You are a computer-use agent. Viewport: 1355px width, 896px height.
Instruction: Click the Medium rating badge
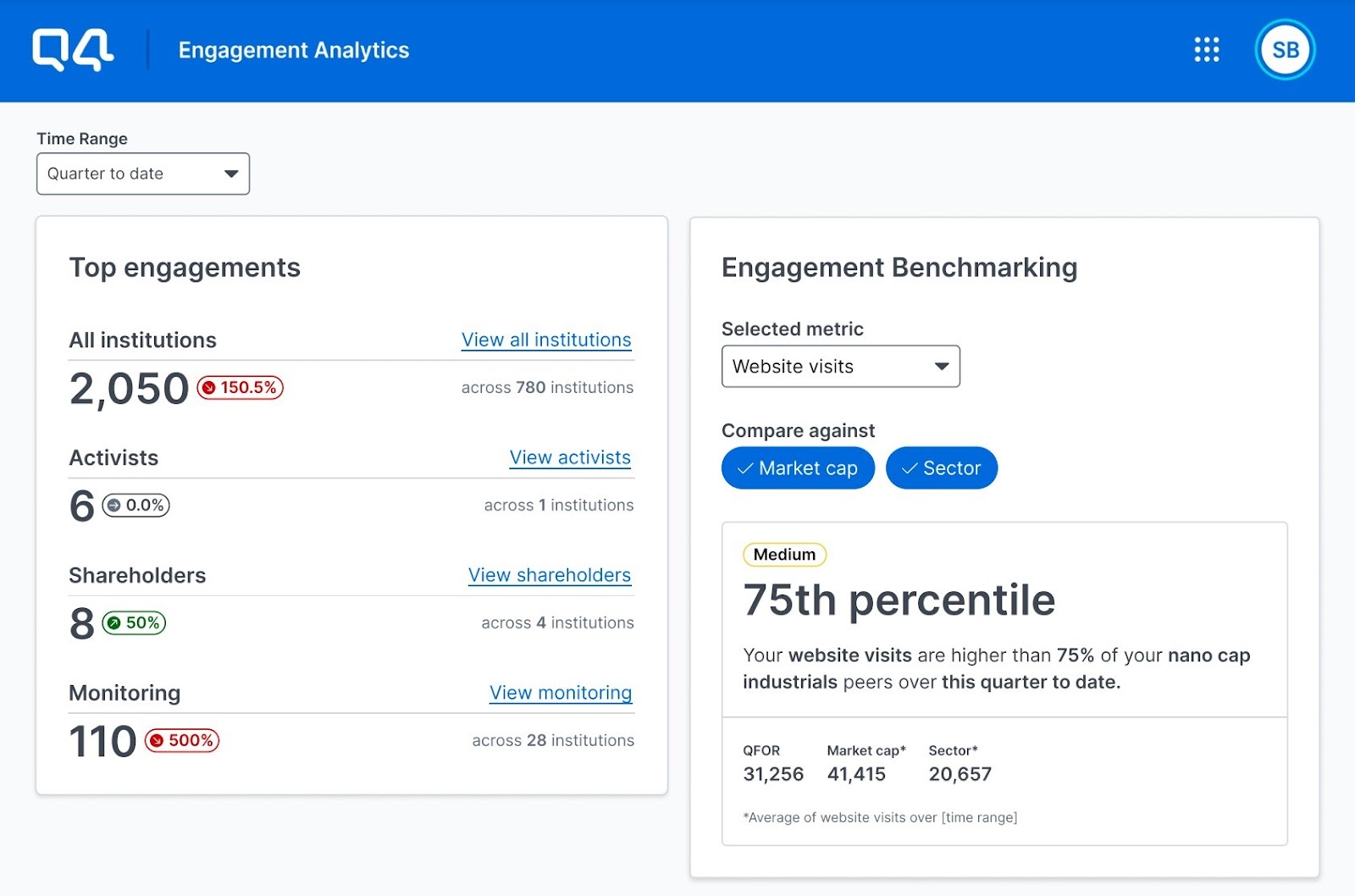point(784,555)
